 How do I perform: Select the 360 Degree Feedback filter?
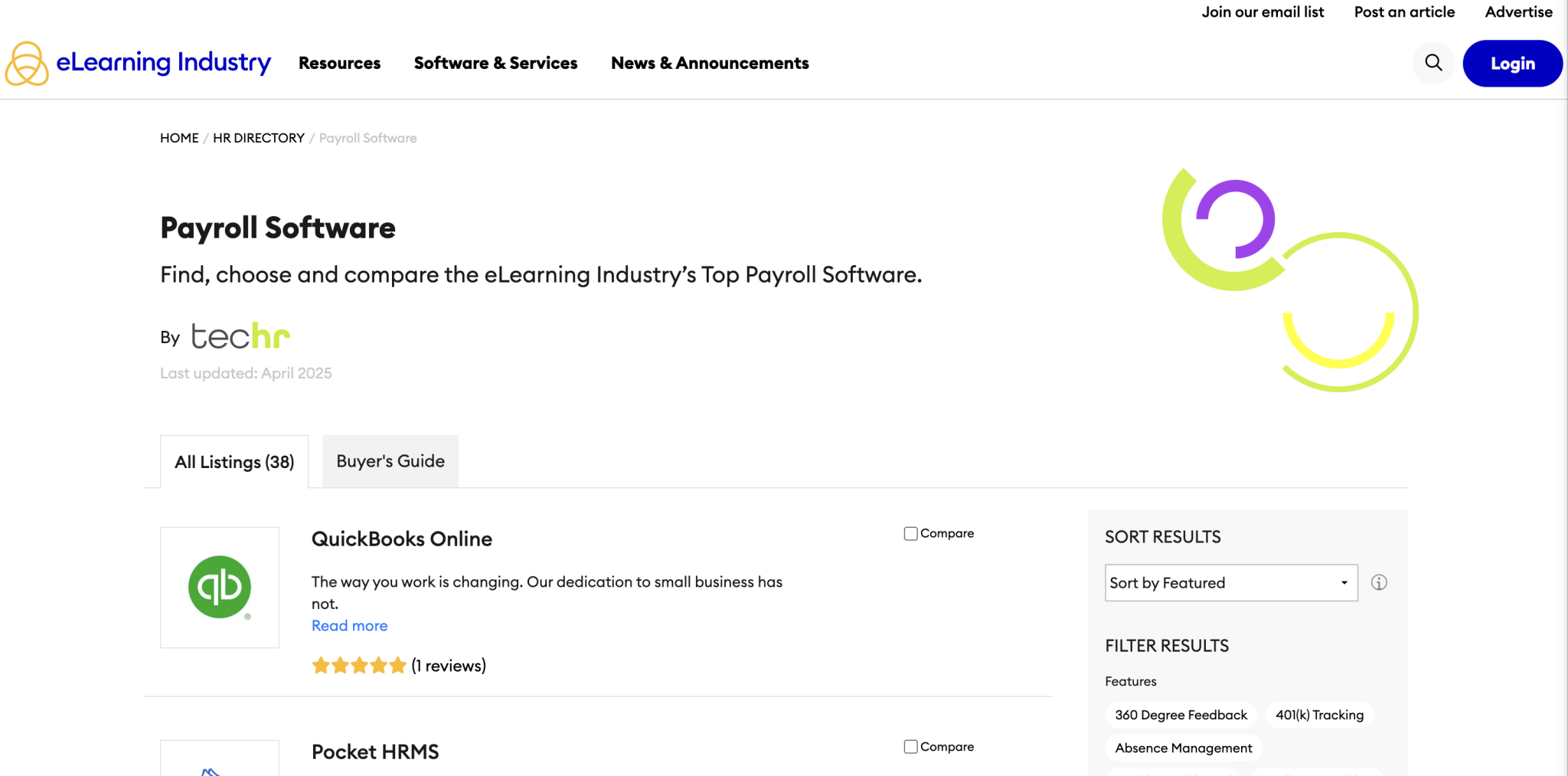click(1181, 715)
